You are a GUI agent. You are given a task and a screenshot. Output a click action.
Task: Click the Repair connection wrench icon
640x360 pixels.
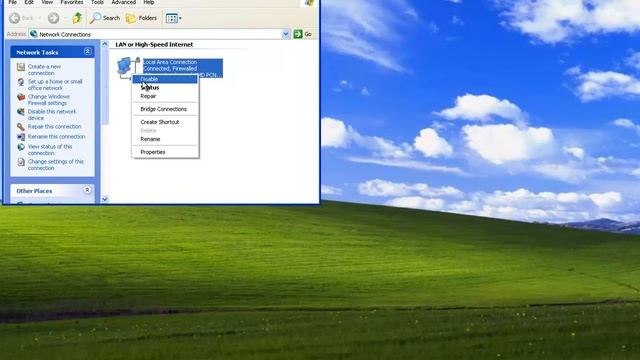pos(21,127)
